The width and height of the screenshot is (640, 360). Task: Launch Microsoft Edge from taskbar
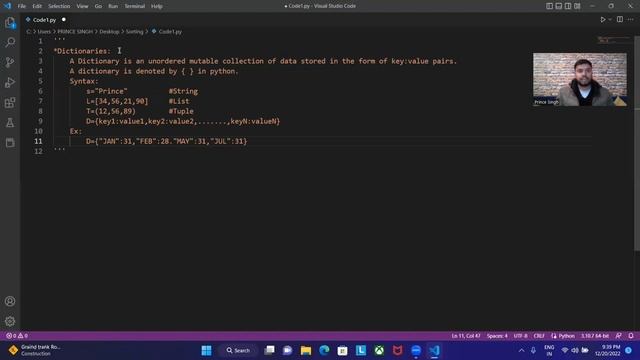point(324,350)
